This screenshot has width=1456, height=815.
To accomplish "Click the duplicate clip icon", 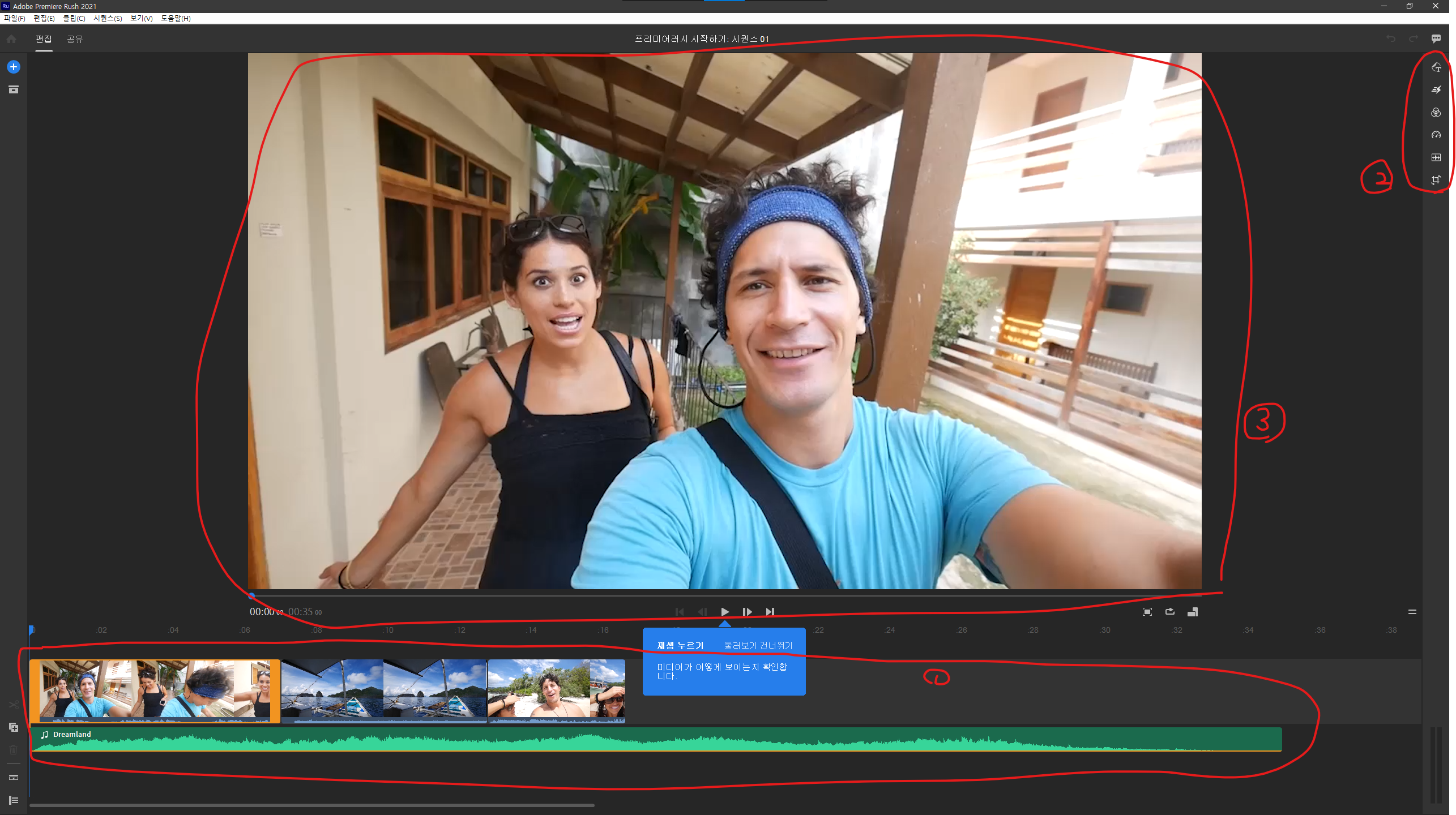I will pyautogui.click(x=14, y=727).
